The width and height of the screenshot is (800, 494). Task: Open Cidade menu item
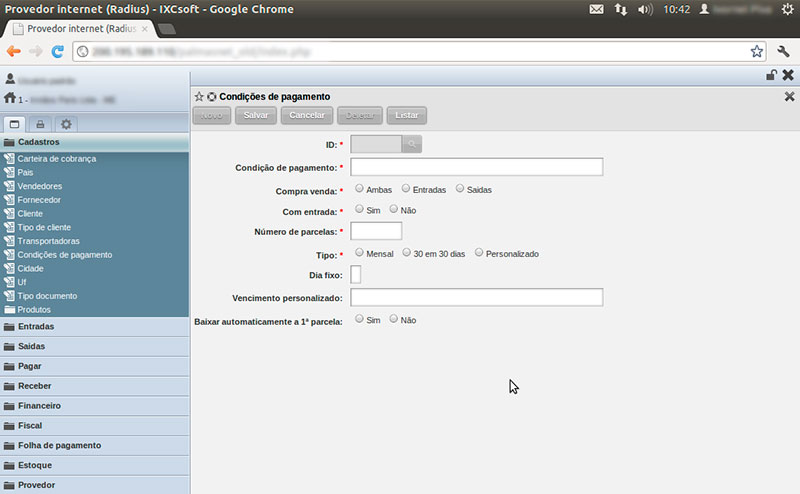pyautogui.click(x=30, y=269)
